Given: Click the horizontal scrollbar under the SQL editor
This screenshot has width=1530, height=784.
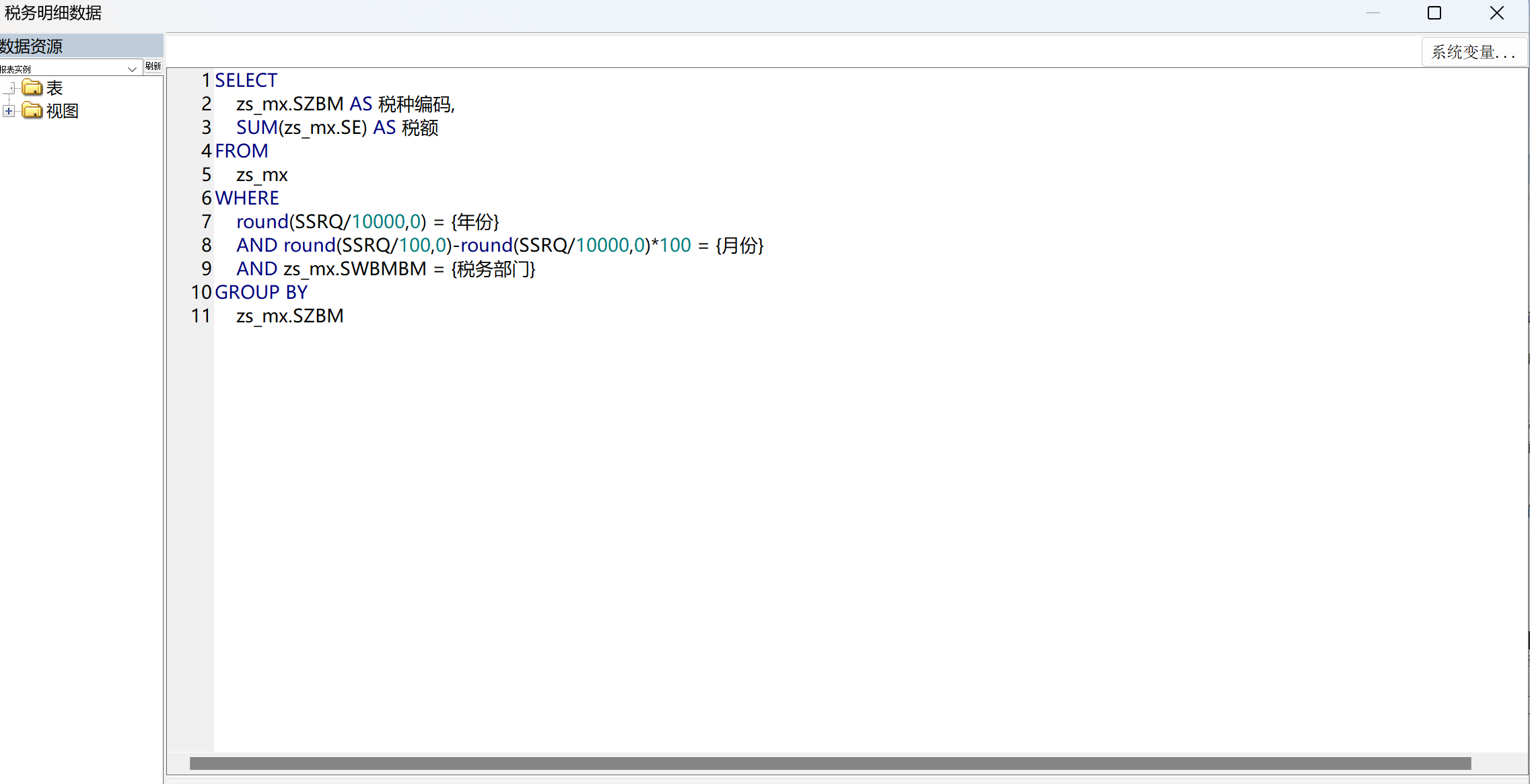Looking at the screenshot, I should pos(829,763).
